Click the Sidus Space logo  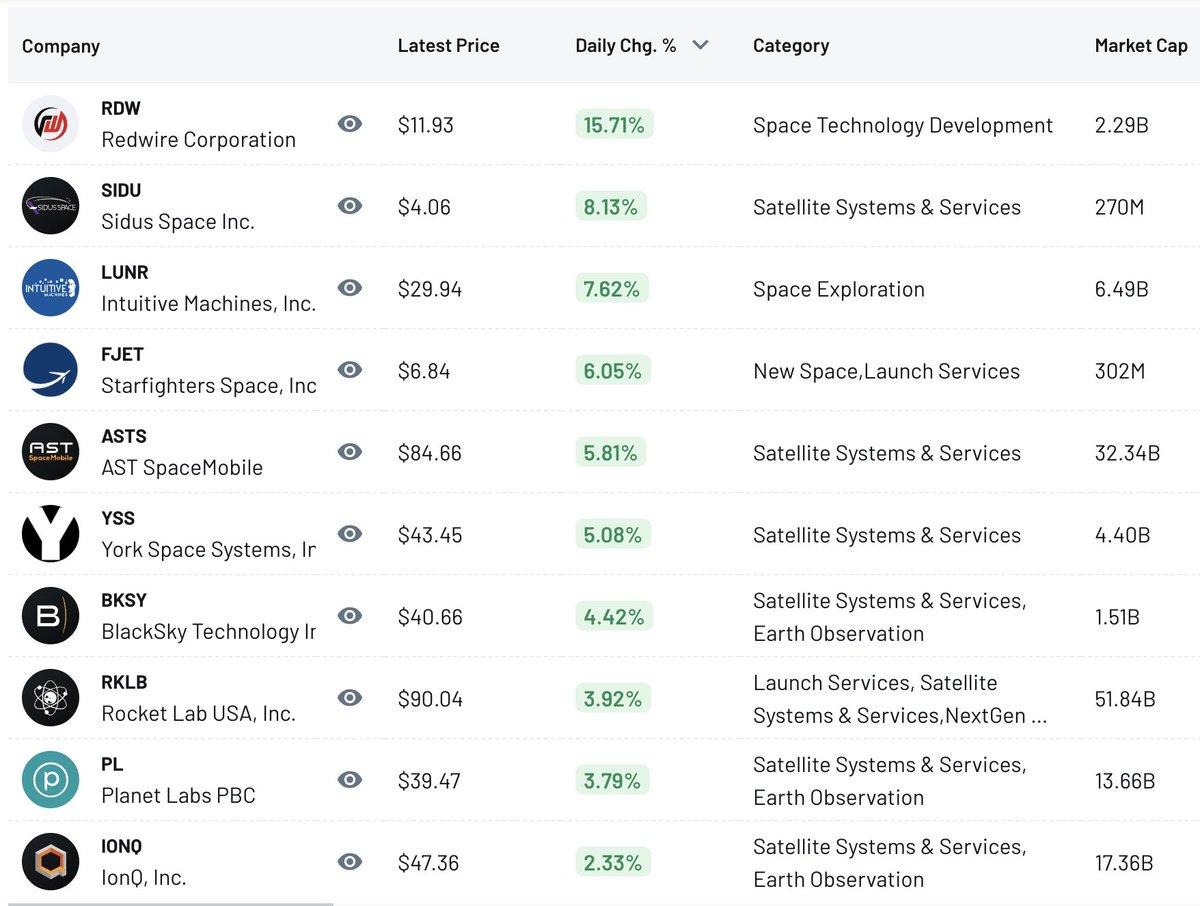(x=50, y=206)
